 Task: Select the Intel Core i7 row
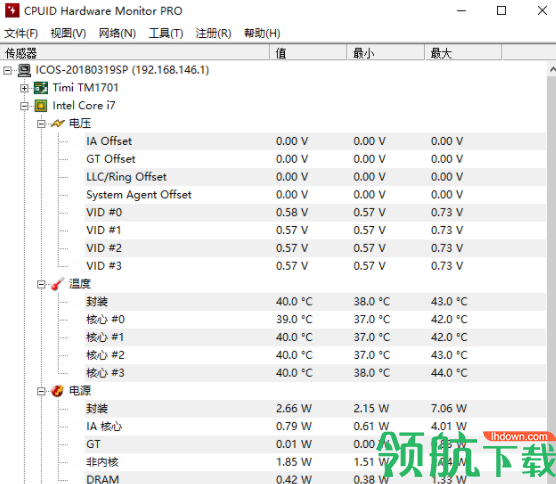84,105
